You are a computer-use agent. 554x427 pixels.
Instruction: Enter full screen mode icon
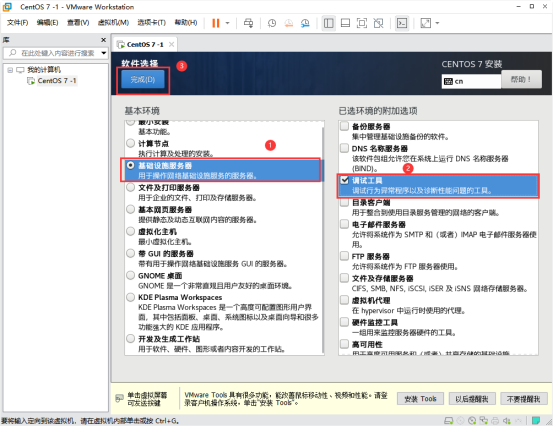tap(362, 23)
